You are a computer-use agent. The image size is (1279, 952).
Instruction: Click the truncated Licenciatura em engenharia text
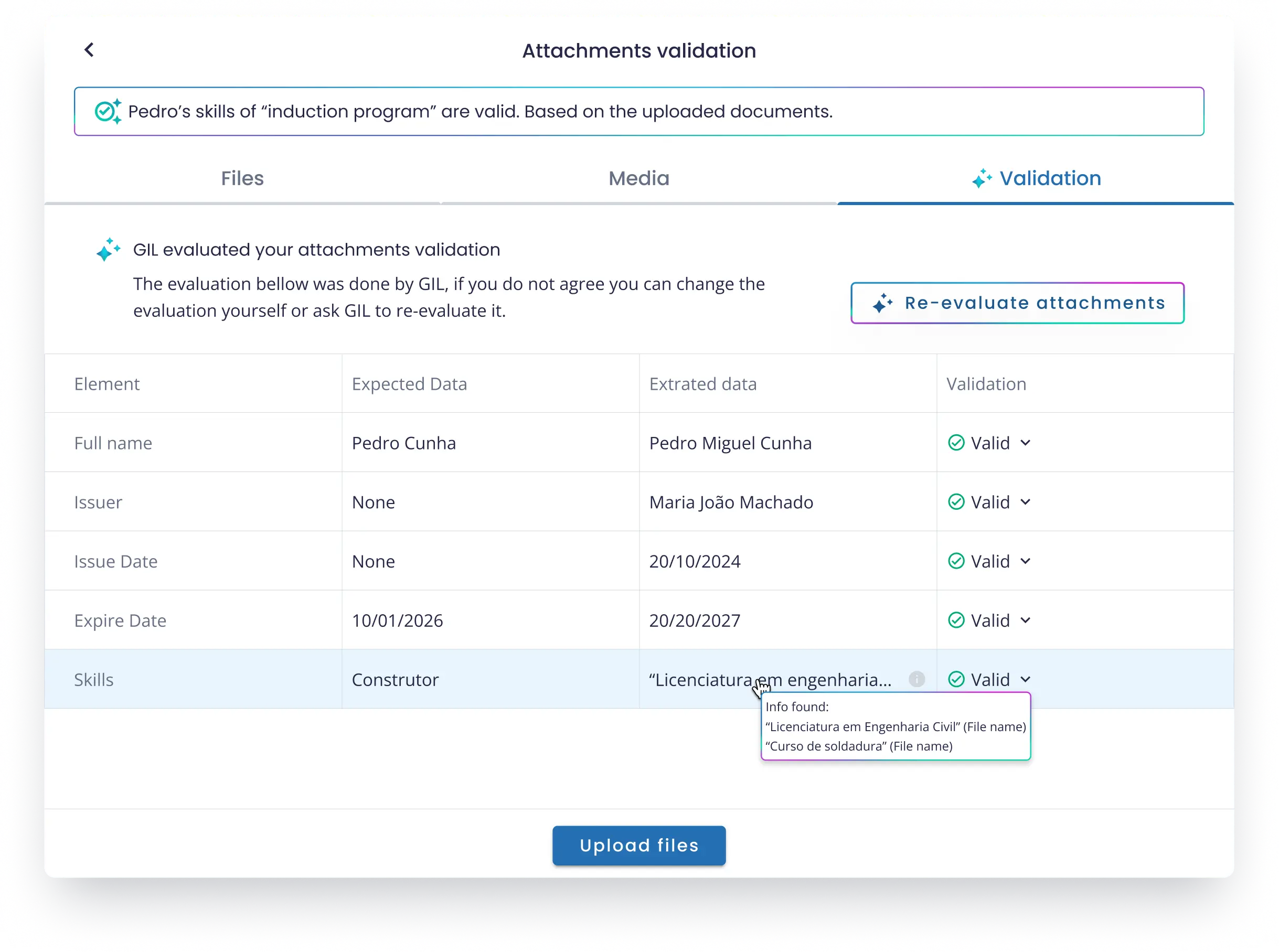[x=770, y=680]
